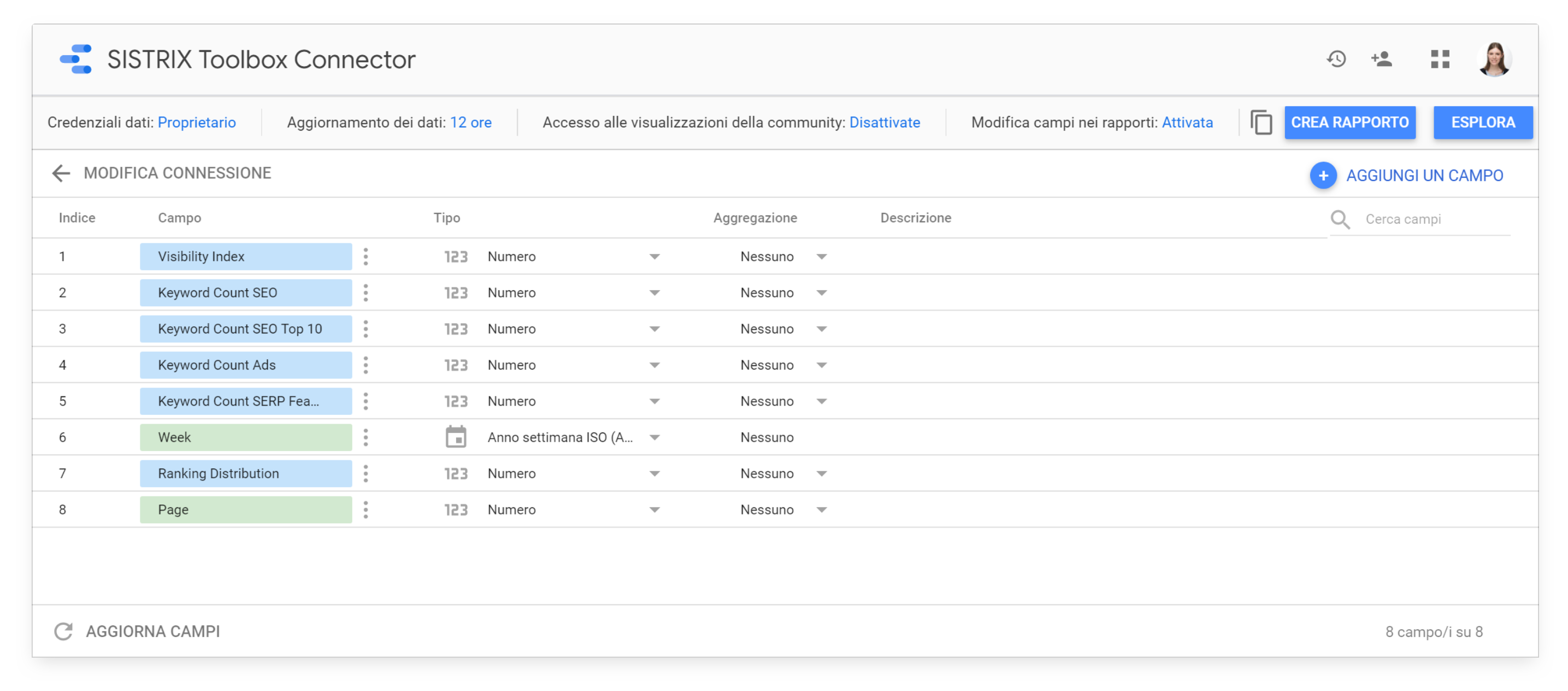1568x691 pixels.
Task: Open aggregation dropdown for Ranking Distribution
Action: click(x=821, y=473)
